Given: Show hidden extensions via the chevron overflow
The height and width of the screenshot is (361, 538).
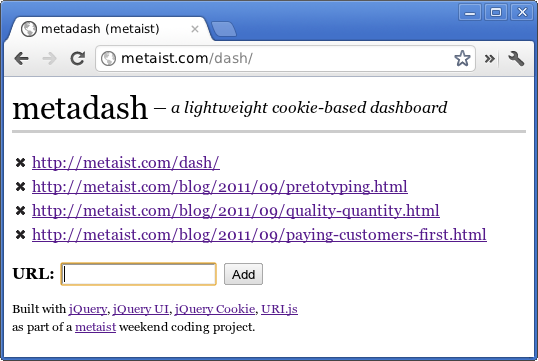Looking at the screenshot, I should point(490,59).
